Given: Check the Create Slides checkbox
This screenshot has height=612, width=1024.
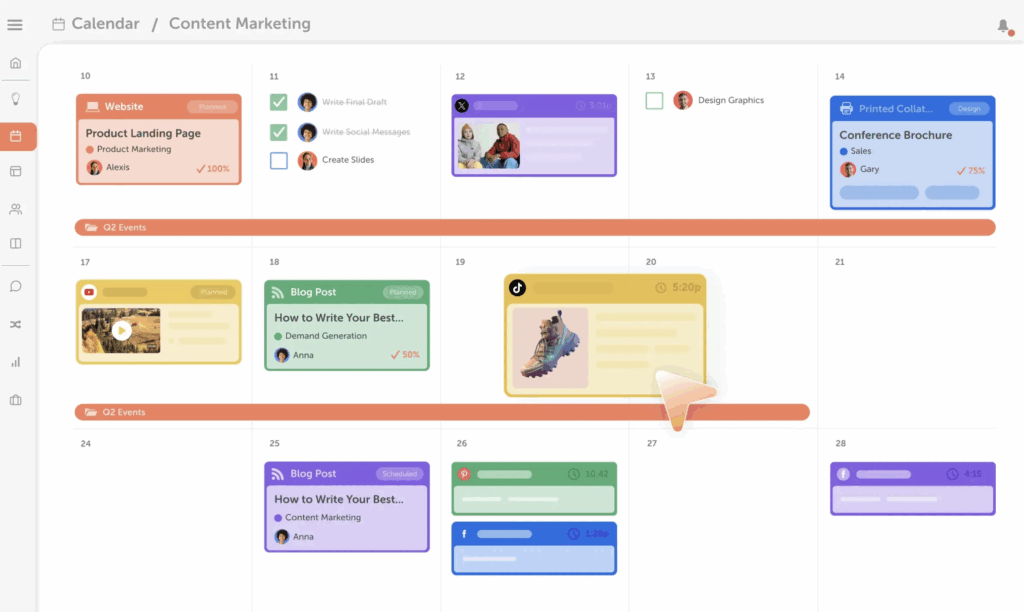Looking at the screenshot, I should tap(278, 159).
